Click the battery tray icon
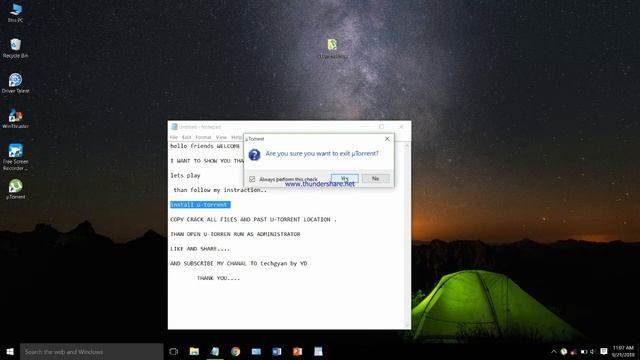The image size is (640, 360). (x=584, y=351)
